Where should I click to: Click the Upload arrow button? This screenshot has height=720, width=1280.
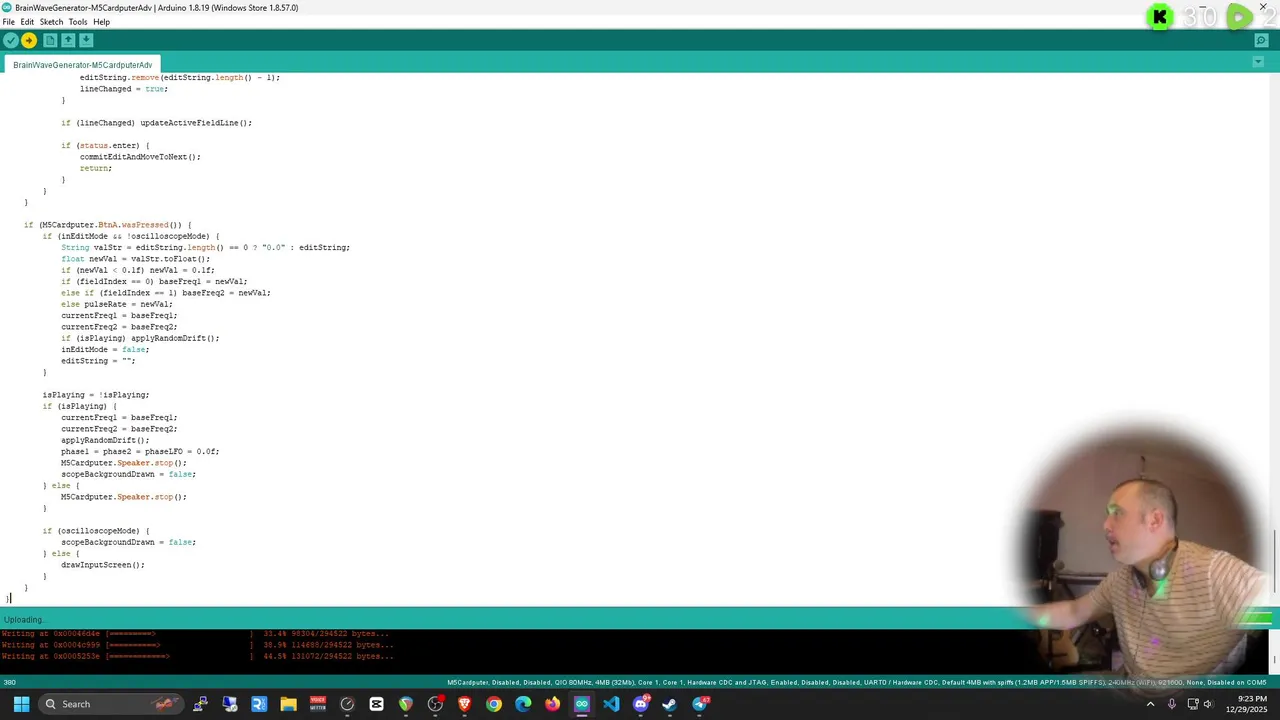click(29, 40)
